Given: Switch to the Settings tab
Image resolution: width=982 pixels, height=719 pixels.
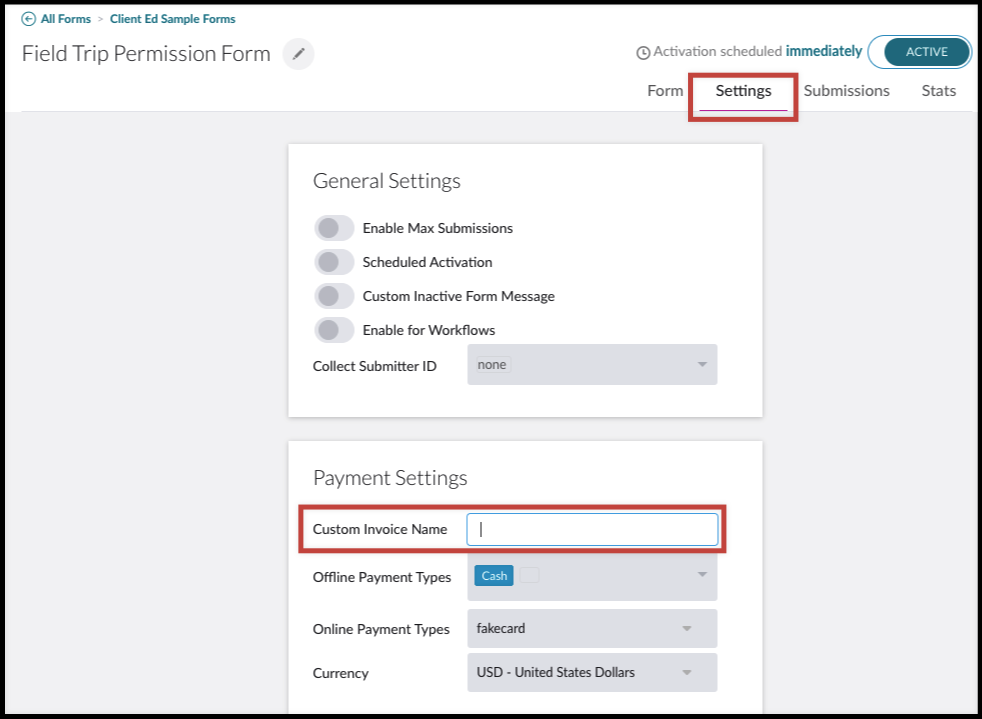Looking at the screenshot, I should click(743, 91).
